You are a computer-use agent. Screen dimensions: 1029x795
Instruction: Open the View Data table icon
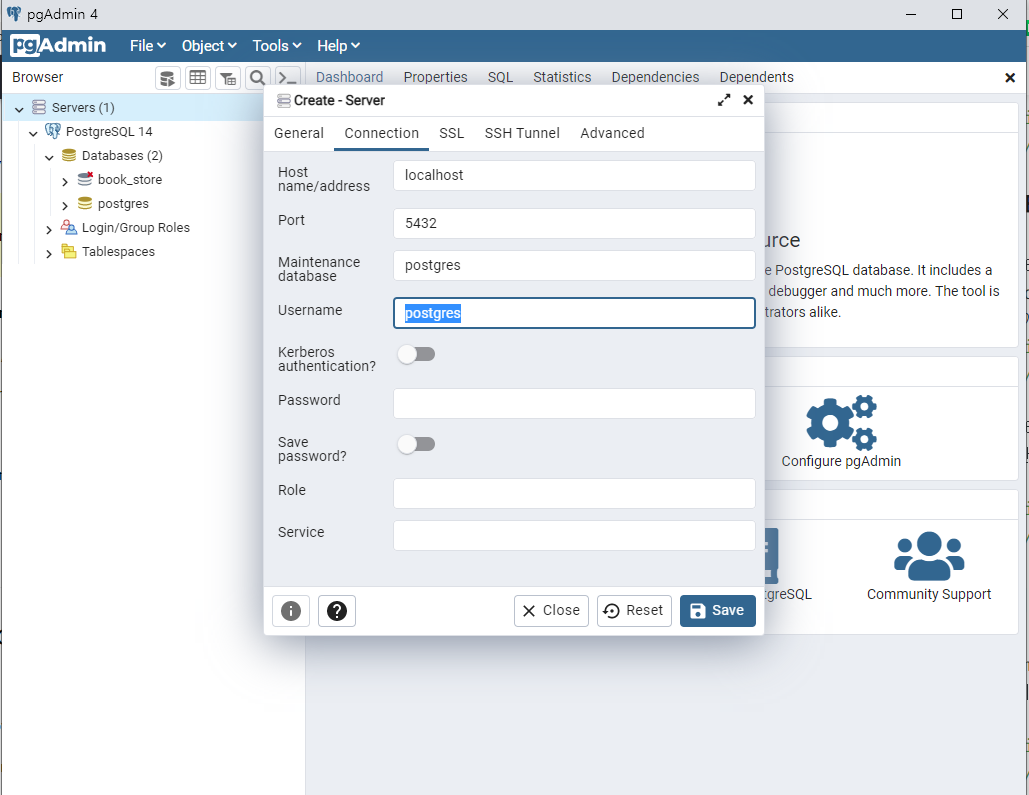tap(198, 78)
